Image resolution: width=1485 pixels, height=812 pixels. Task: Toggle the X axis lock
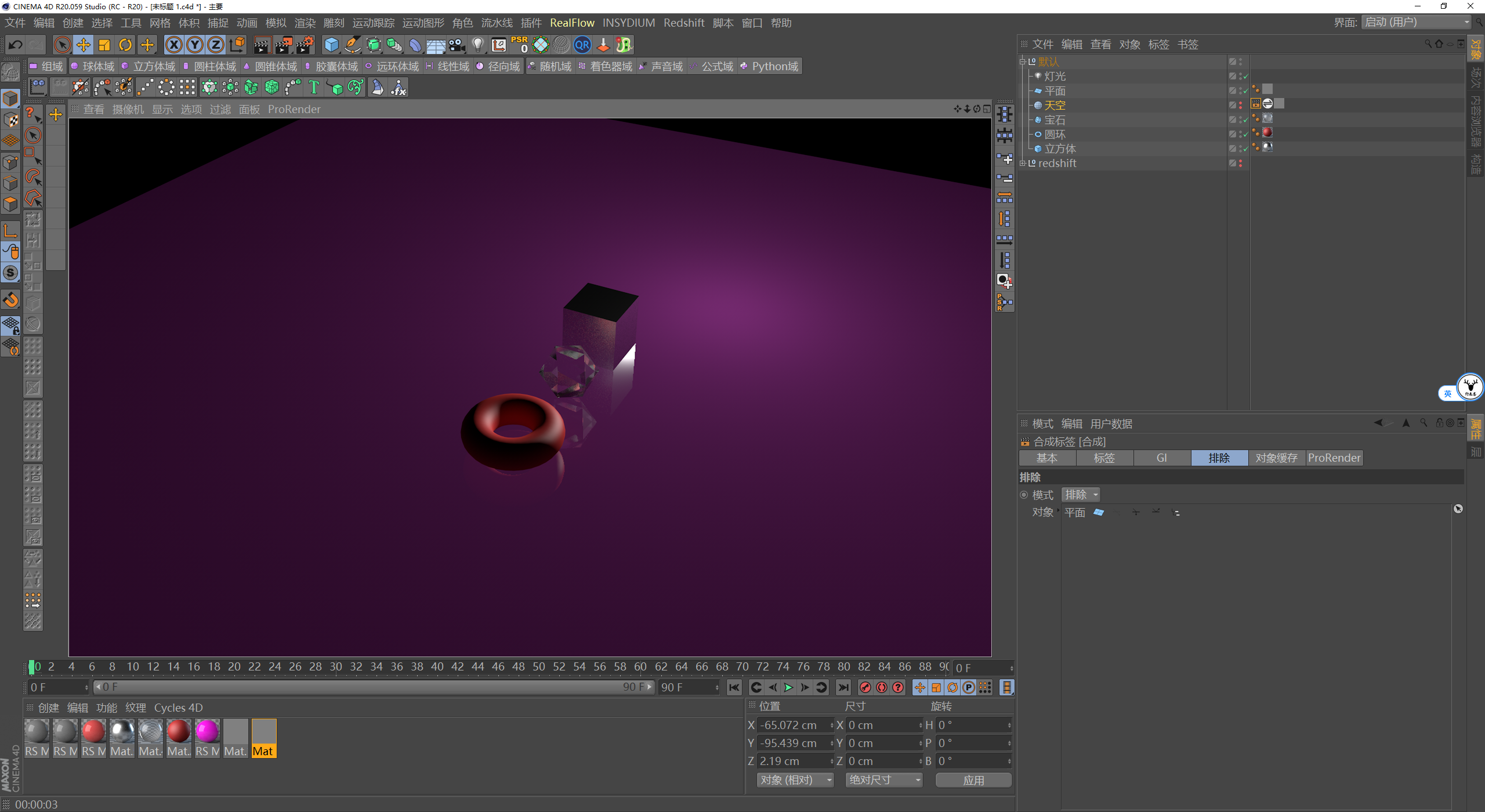coord(173,45)
